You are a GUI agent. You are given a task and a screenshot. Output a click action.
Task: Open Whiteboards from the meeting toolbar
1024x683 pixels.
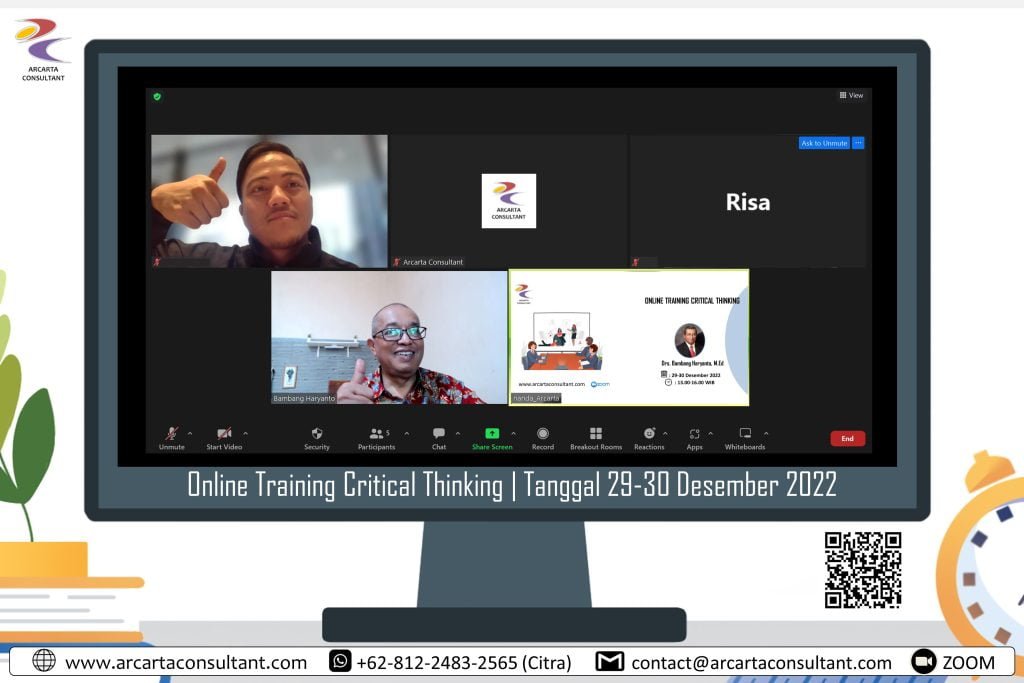click(745, 434)
